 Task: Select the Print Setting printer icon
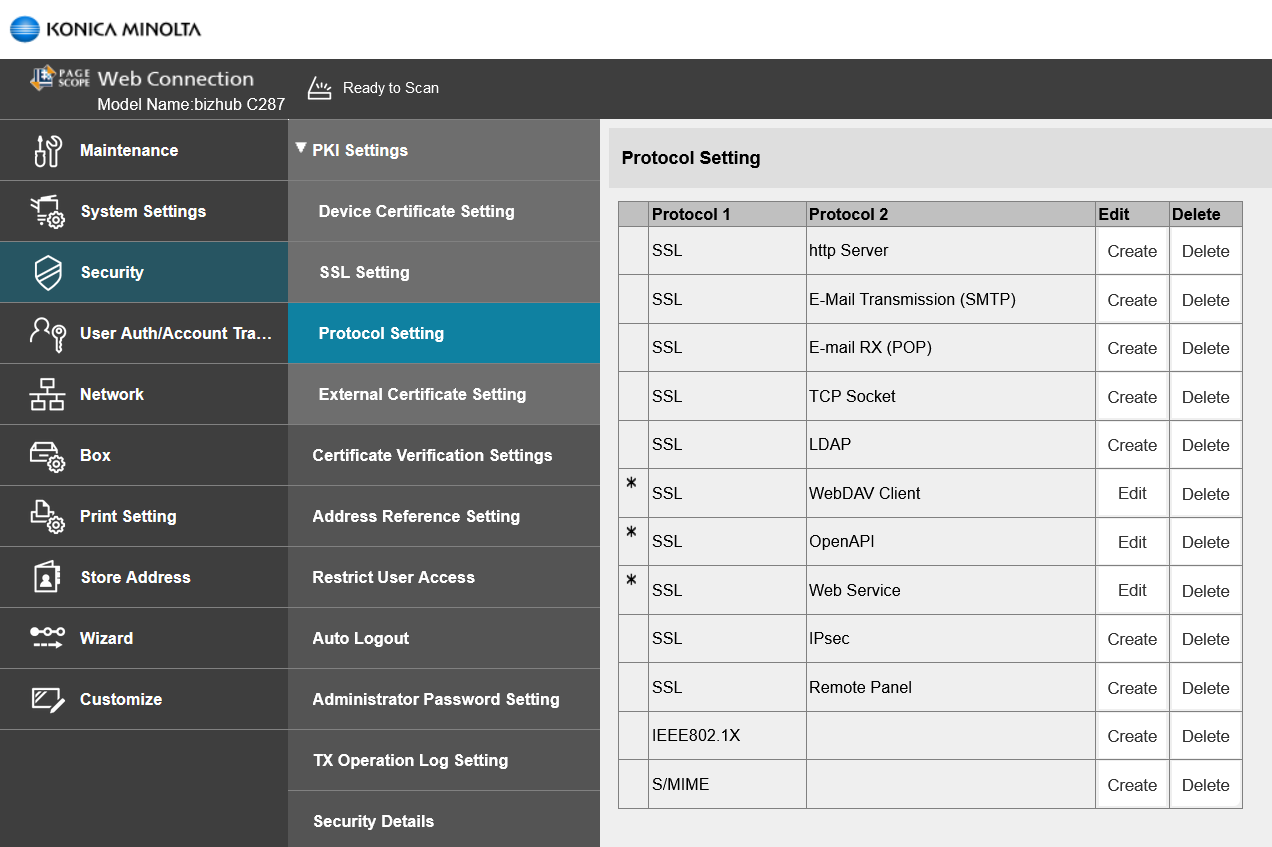pos(47,516)
